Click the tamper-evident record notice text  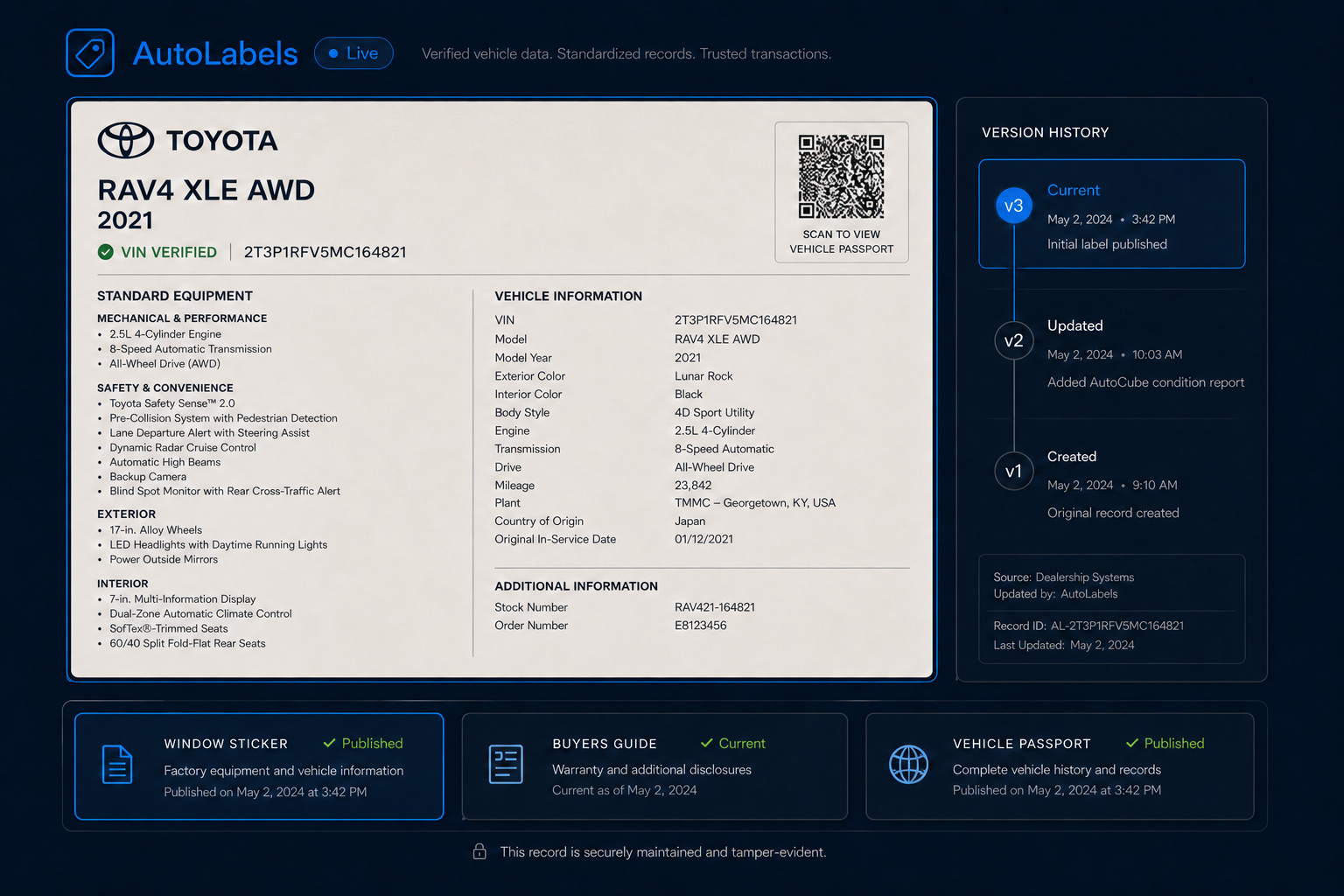tap(663, 851)
